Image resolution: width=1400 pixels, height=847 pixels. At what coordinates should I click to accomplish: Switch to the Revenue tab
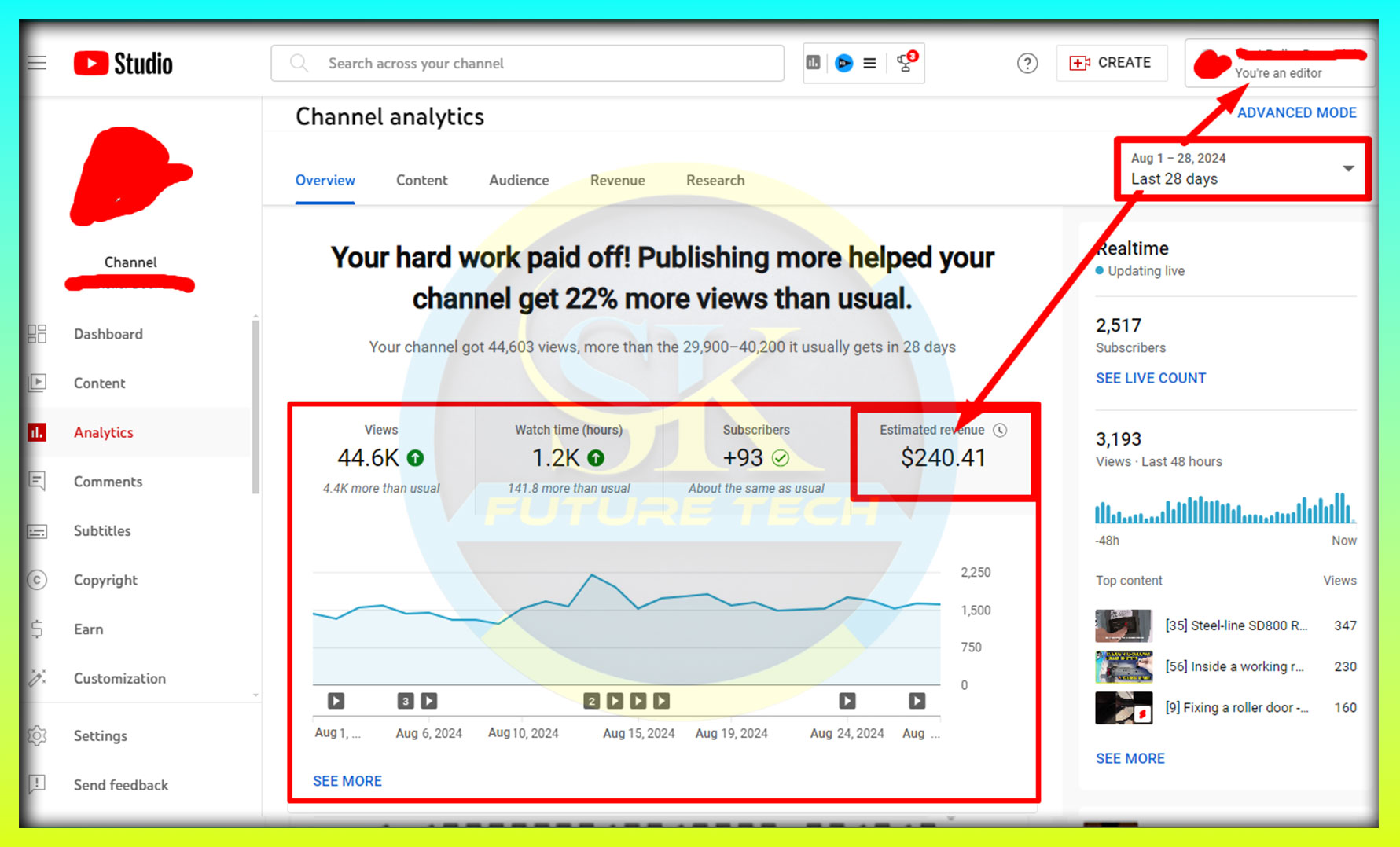[x=617, y=181]
